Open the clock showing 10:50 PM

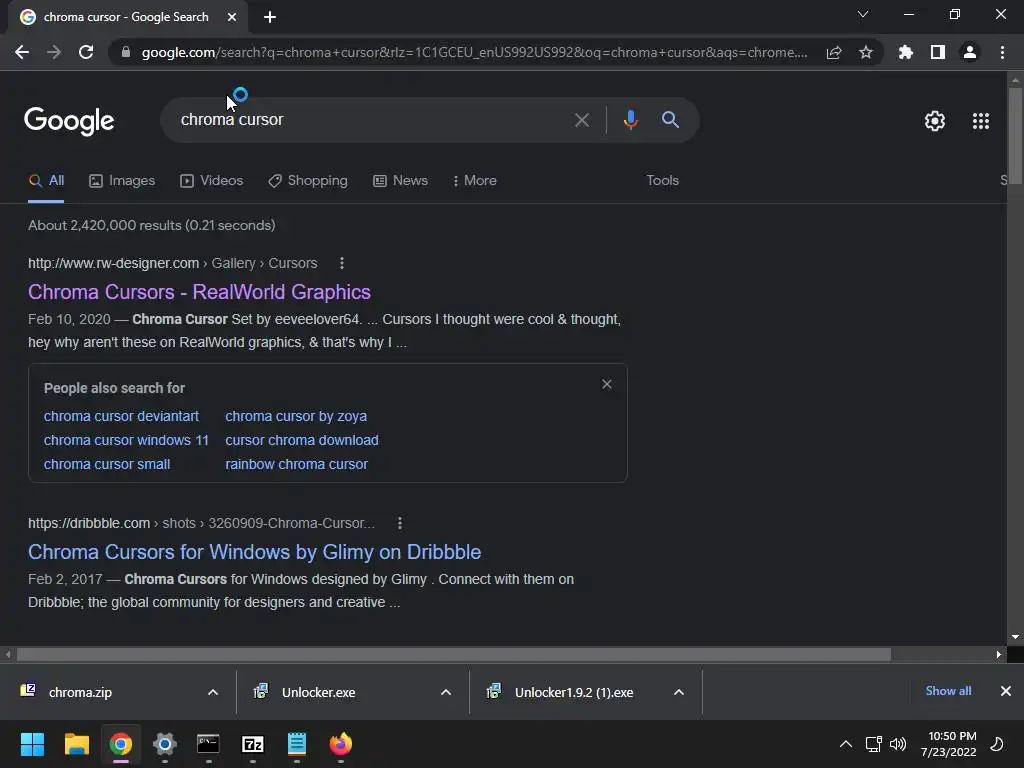(x=949, y=744)
